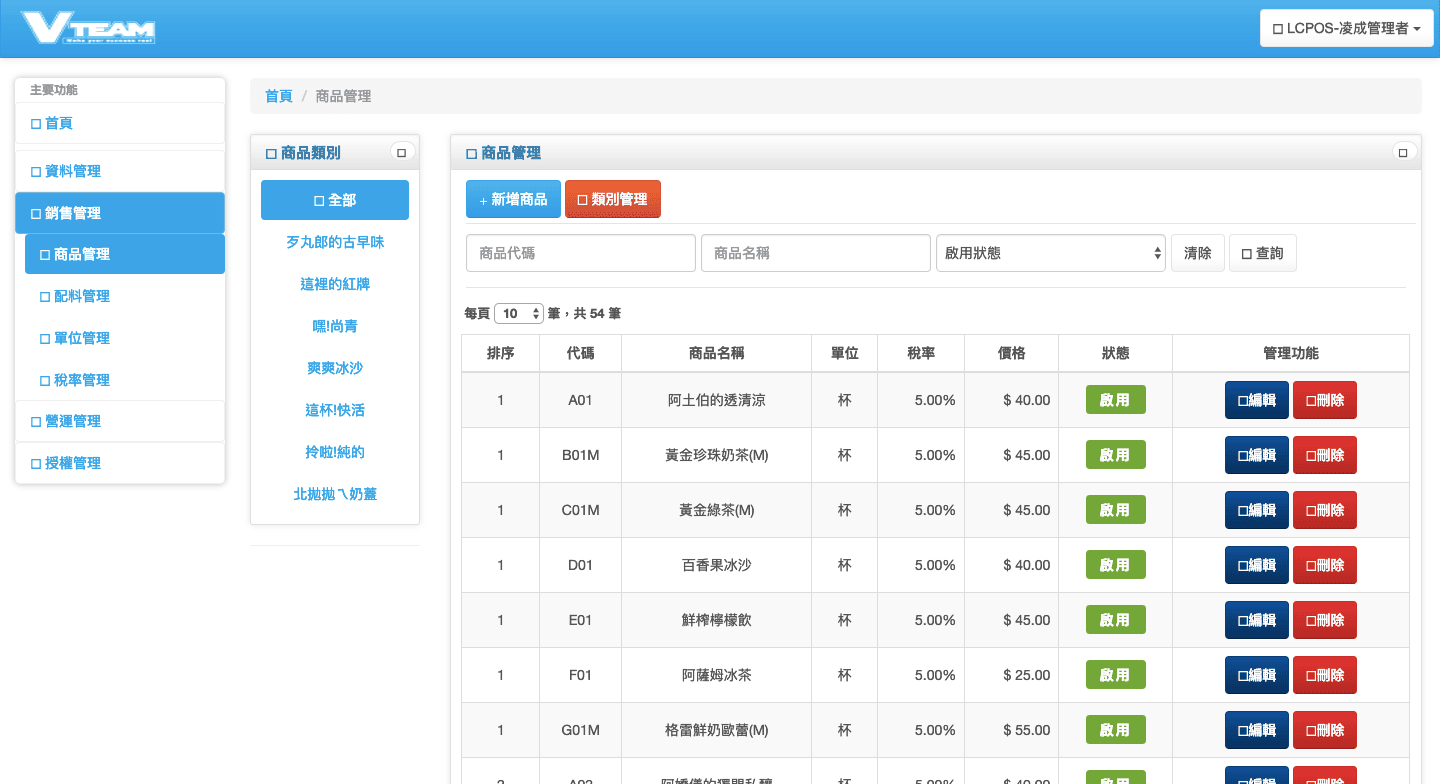
Task: Open the LCPOS-凌成管理者 account menu
Action: click(1345, 27)
